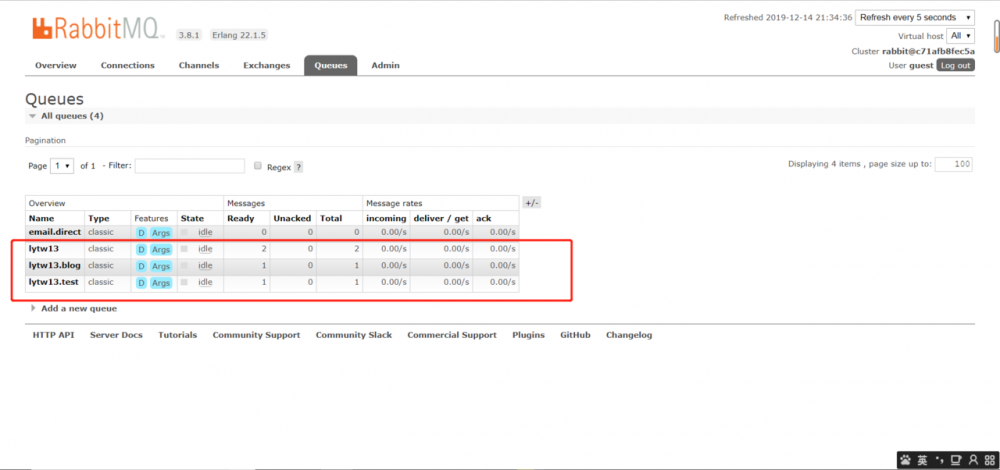Sort queues by the Name column header
This screenshot has width=1000, height=470.
pos(41,218)
